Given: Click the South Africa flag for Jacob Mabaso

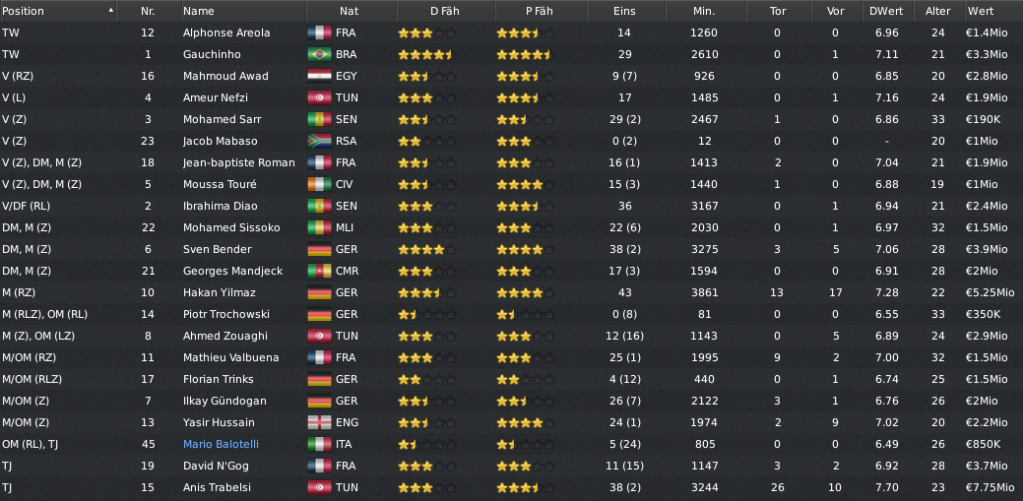Looking at the screenshot, I should pos(320,141).
